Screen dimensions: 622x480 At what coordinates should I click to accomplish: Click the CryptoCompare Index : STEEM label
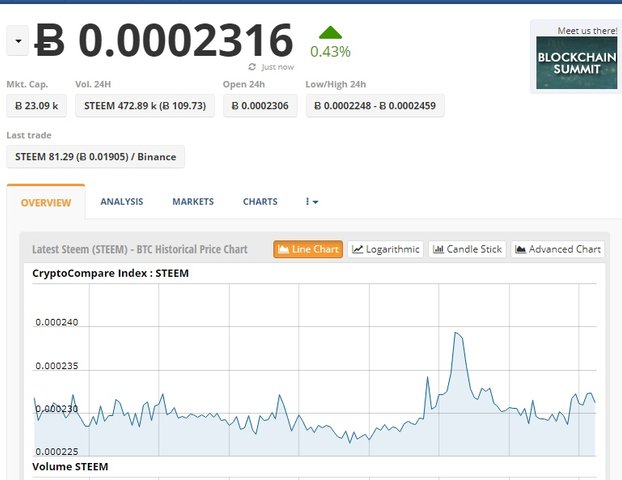tap(110, 273)
